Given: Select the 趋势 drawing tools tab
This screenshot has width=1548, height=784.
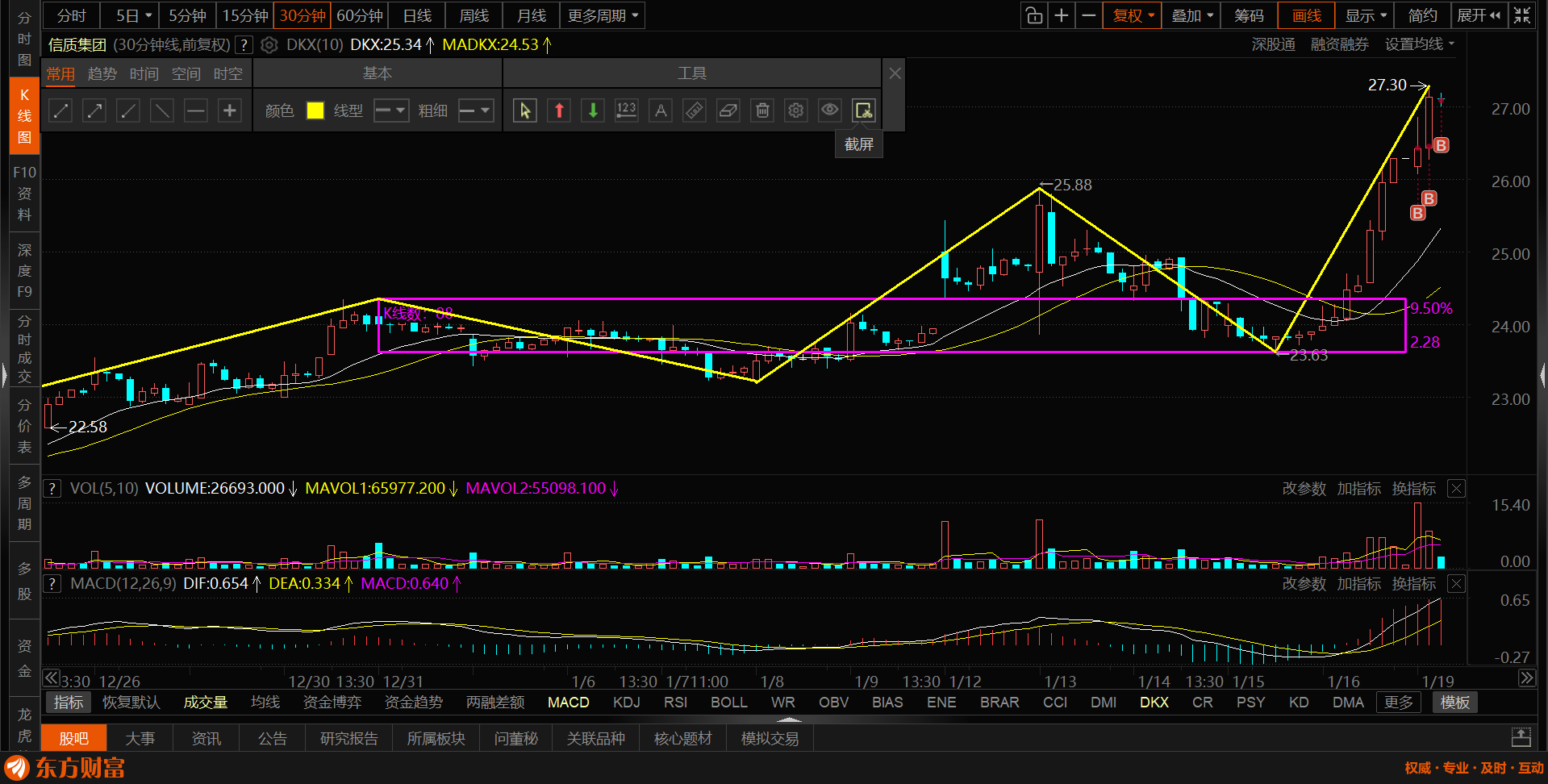Looking at the screenshot, I should (x=102, y=74).
